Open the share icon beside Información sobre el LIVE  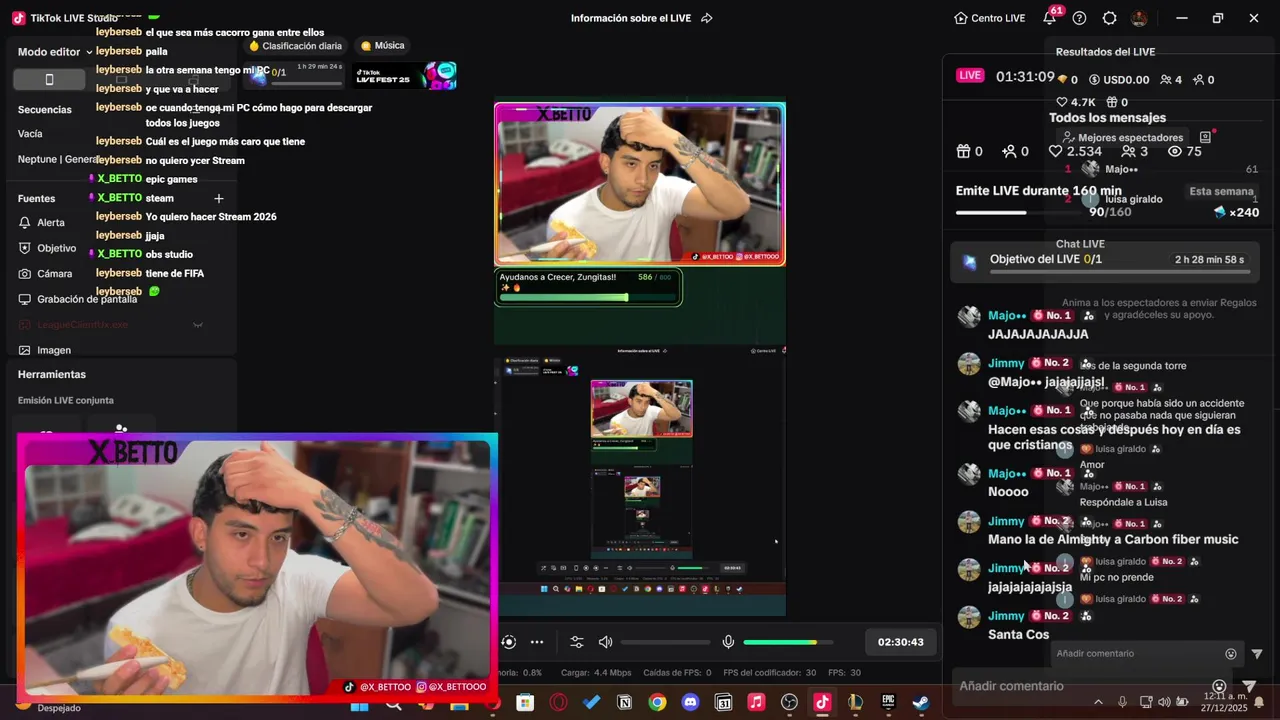click(707, 18)
